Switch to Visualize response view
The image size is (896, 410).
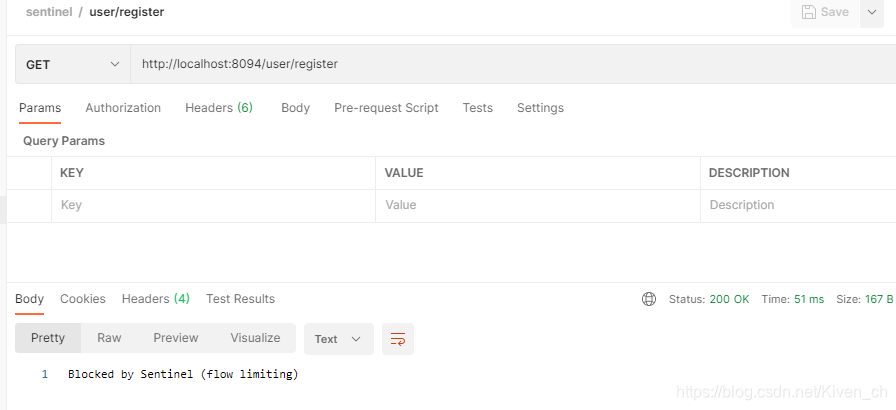pos(255,338)
